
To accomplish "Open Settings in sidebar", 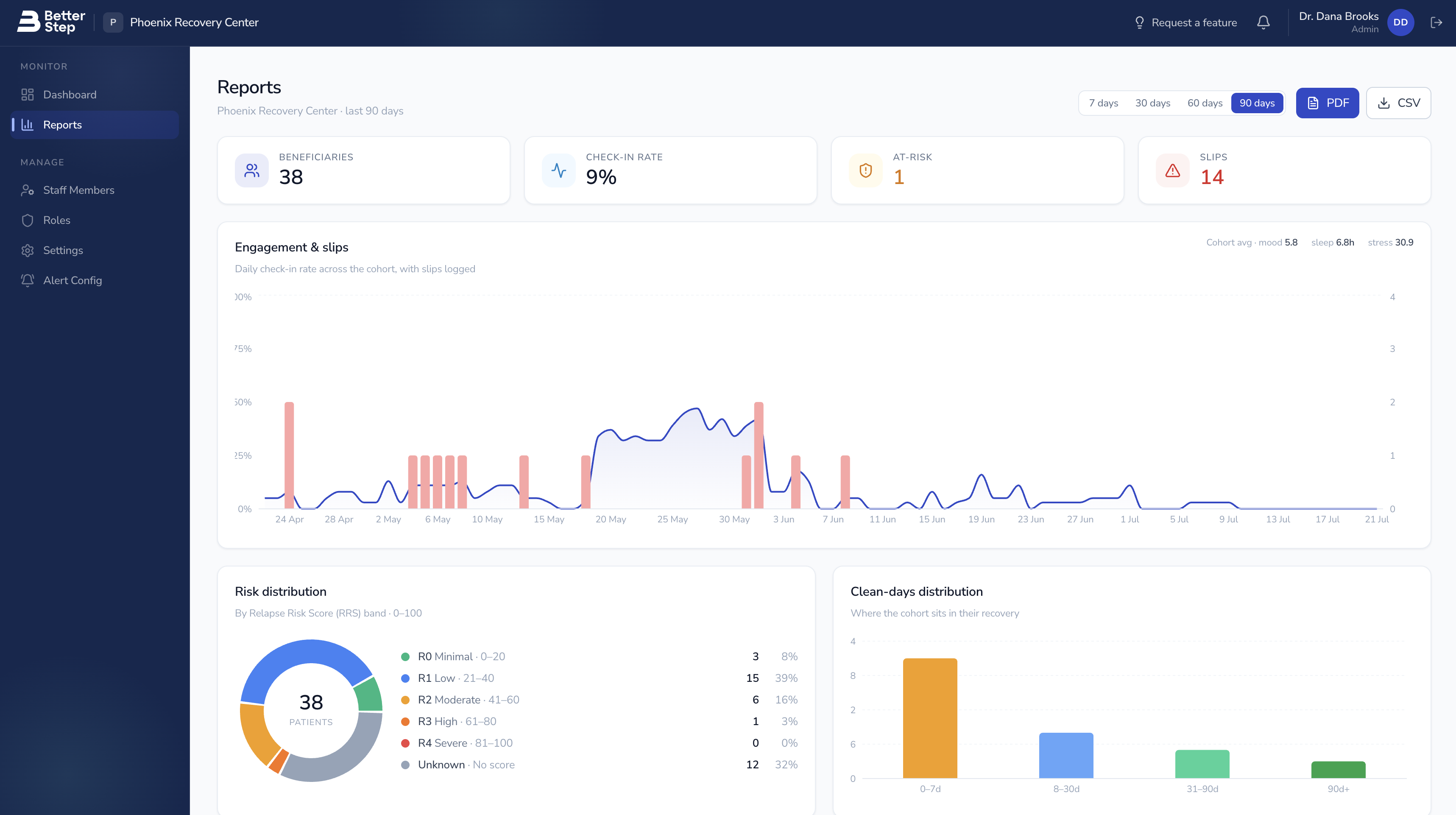I will click(x=95, y=250).
